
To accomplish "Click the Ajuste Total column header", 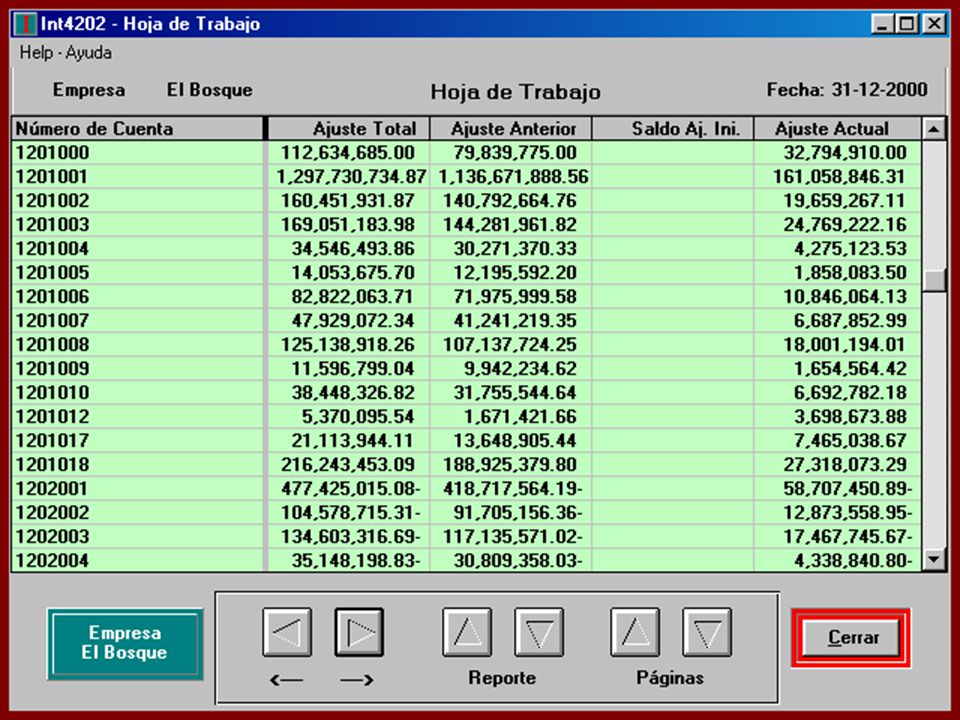I will pos(349,129).
